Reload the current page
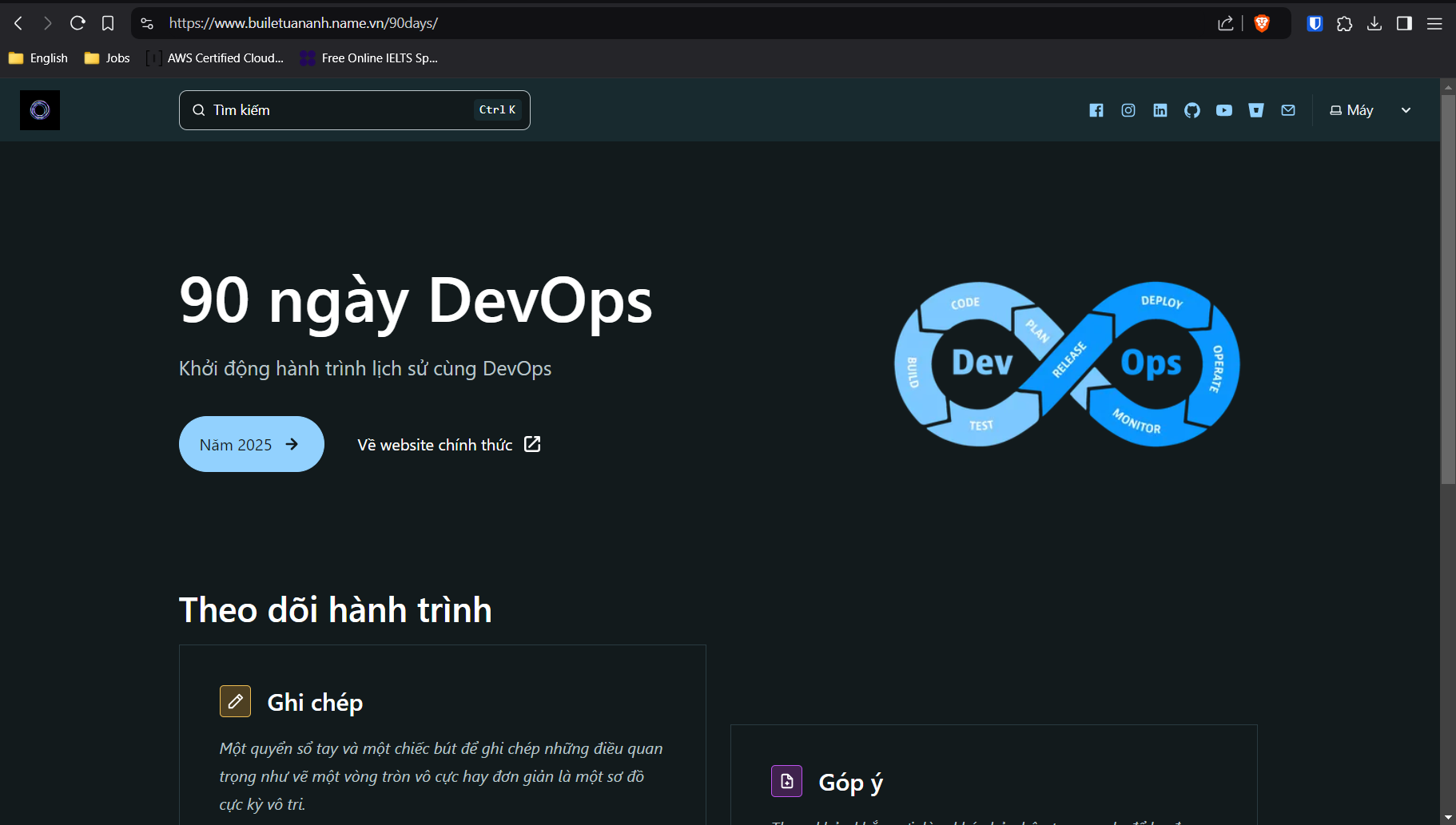1456x825 pixels. point(78,23)
